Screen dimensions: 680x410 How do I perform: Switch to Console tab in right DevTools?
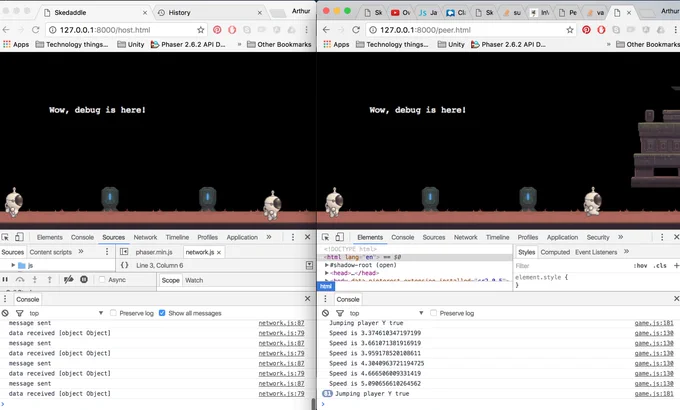(402, 237)
